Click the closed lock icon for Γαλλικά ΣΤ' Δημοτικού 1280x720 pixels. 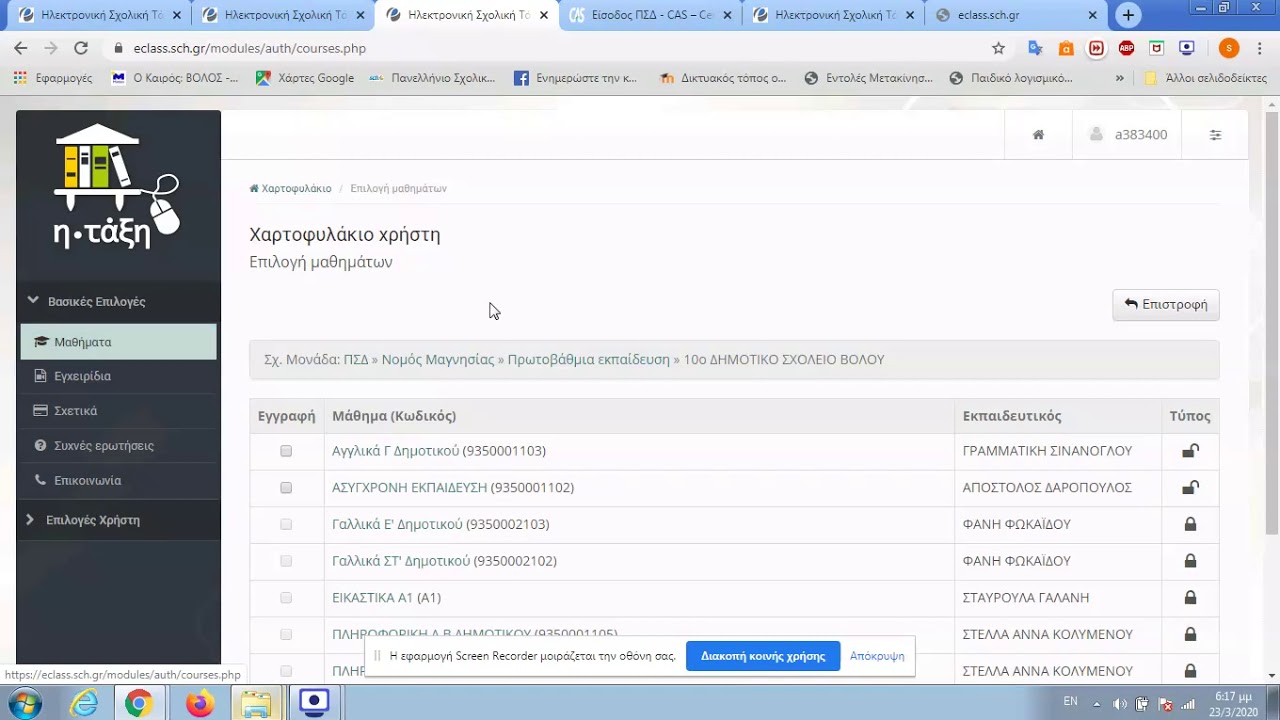click(1190, 561)
